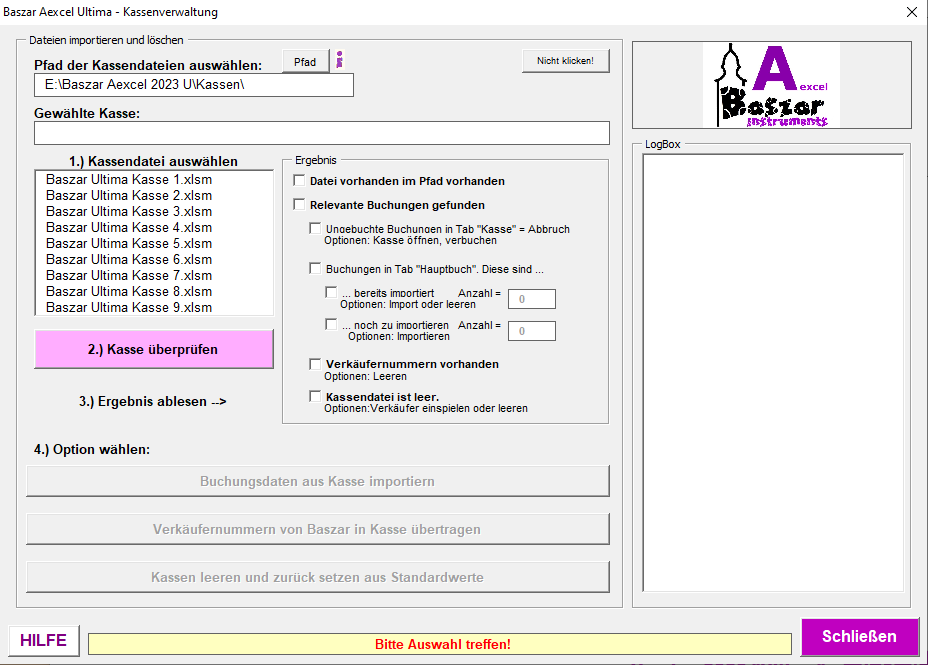
Task: Check 'Verkäufernummern vorhanden' checkbox
Action: click(x=315, y=364)
